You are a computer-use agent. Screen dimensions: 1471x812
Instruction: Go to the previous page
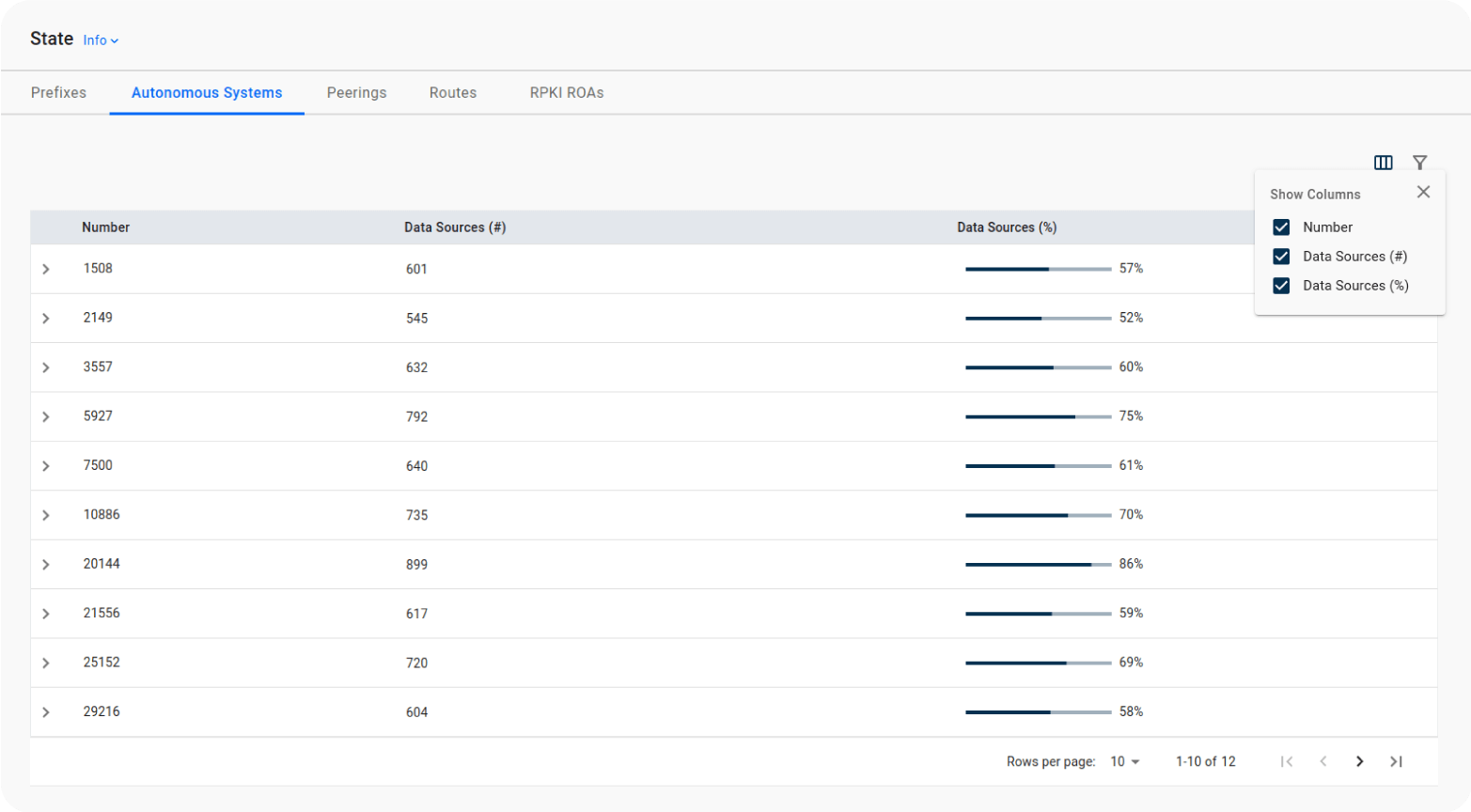[1322, 761]
